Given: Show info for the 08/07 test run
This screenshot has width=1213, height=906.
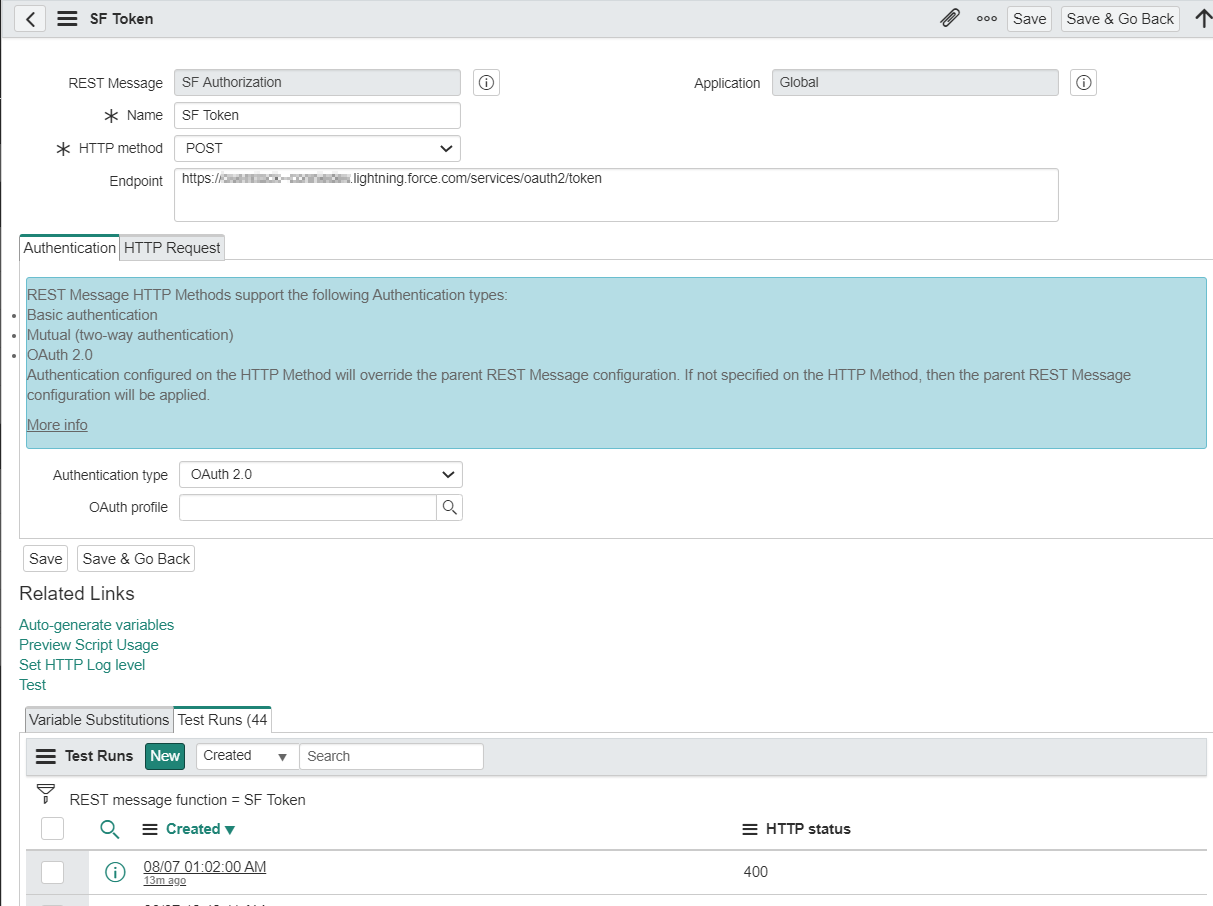Looking at the screenshot, I should point(114,872).
